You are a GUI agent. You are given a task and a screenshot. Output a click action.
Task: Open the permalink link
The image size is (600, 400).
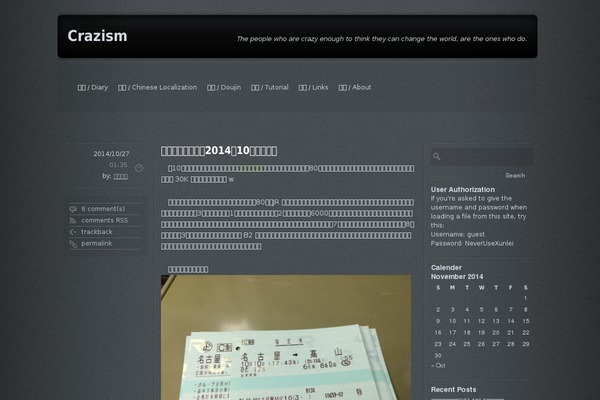[96, 243]
